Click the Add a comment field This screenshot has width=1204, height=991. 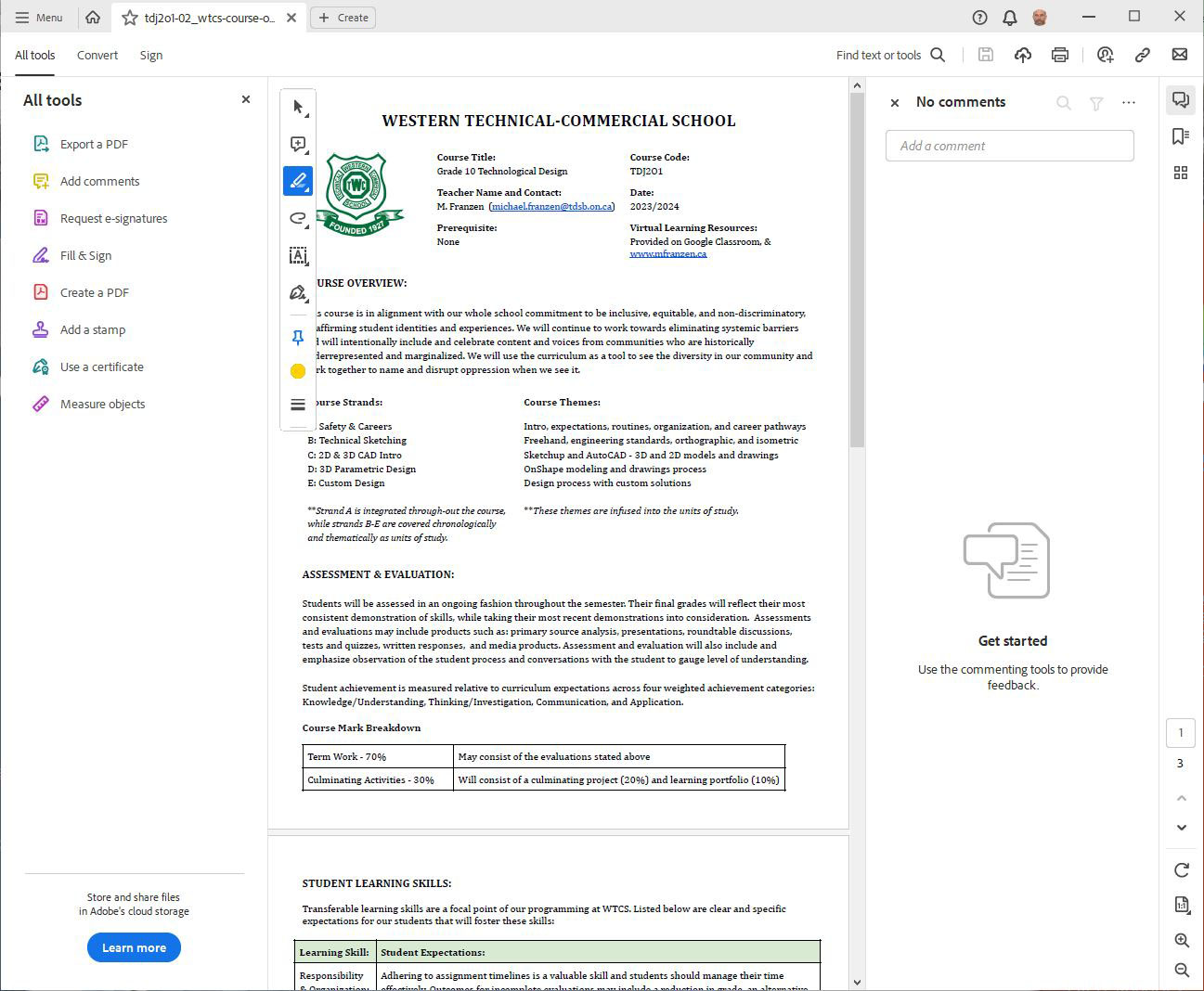(1009, 146)
